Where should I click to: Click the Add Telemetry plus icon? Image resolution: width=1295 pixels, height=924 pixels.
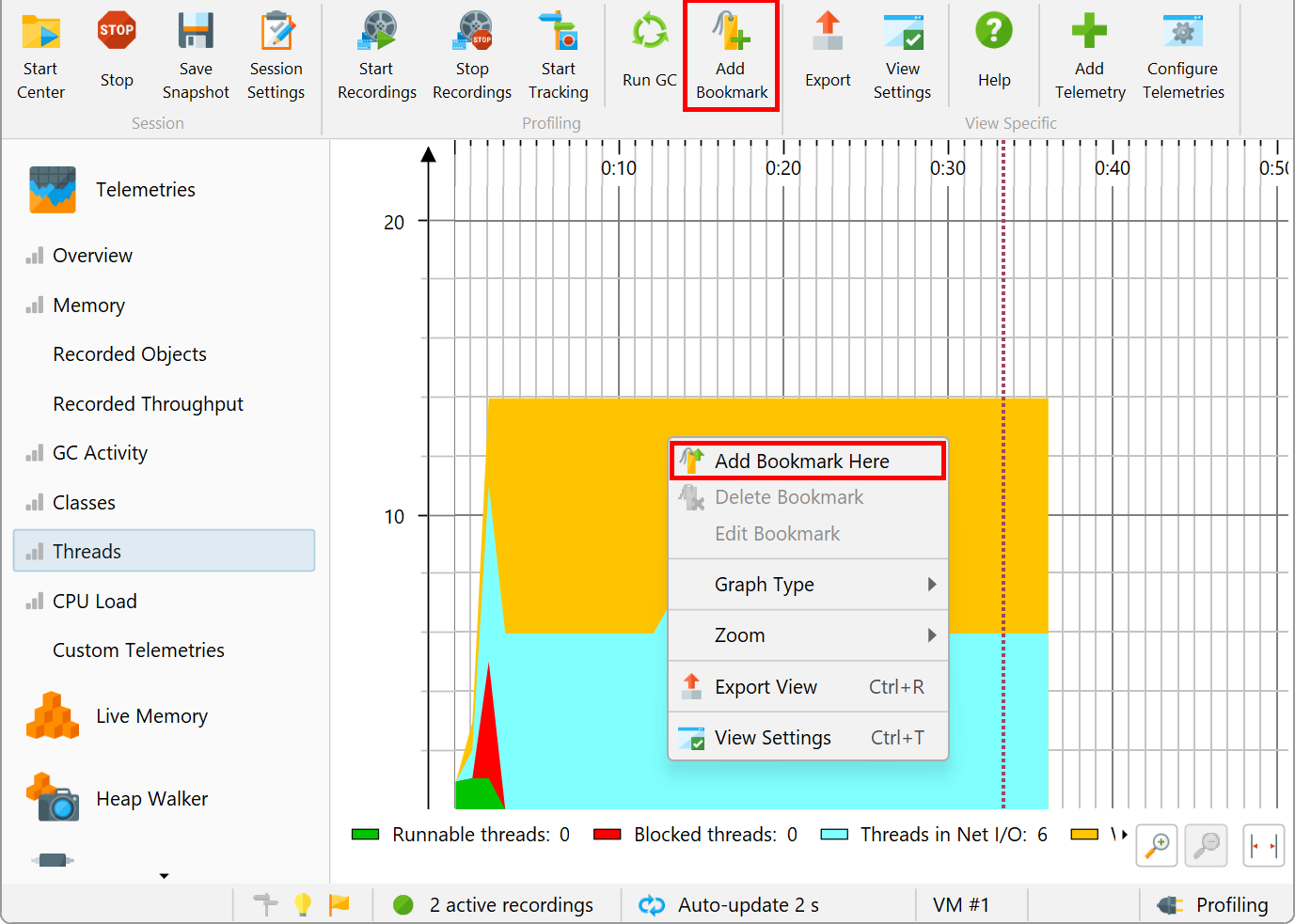[1089, 30]
